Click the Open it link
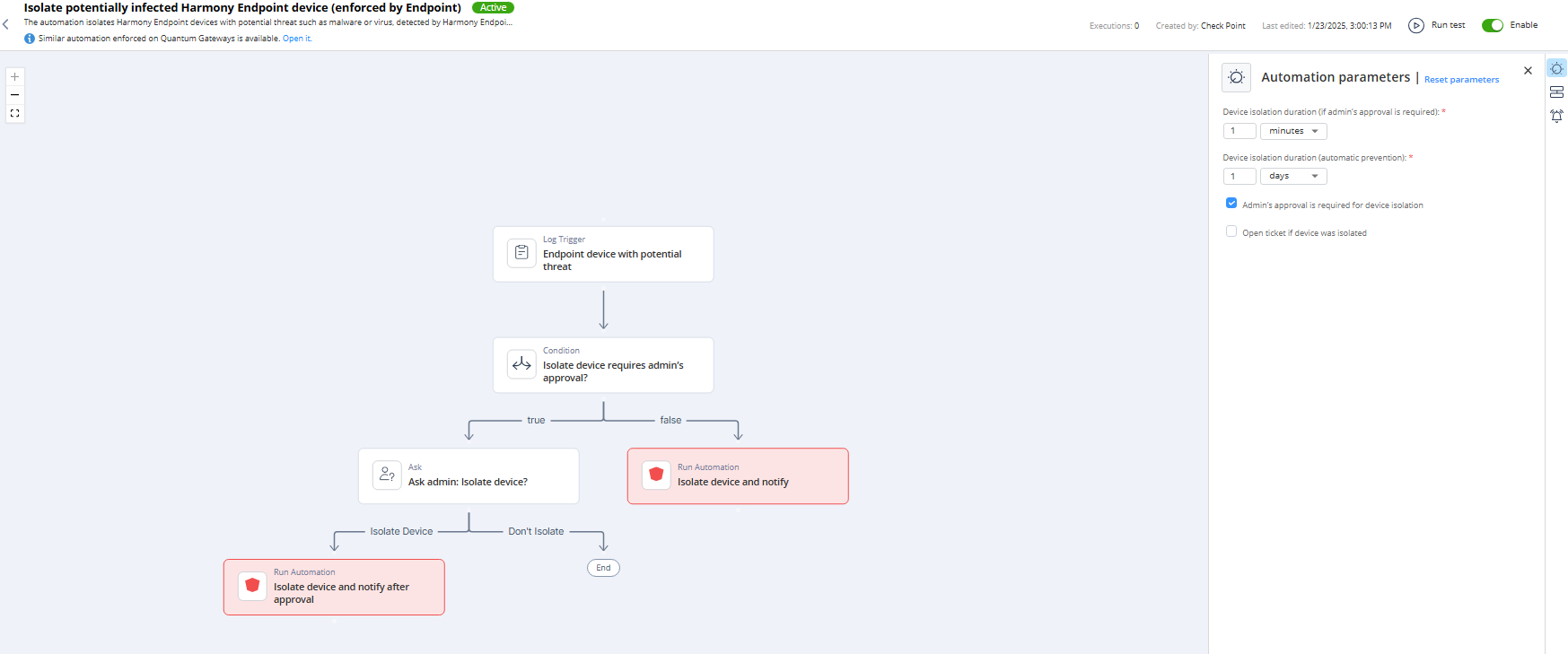Screen dimensions: 1568x654 tap(296, 39)
